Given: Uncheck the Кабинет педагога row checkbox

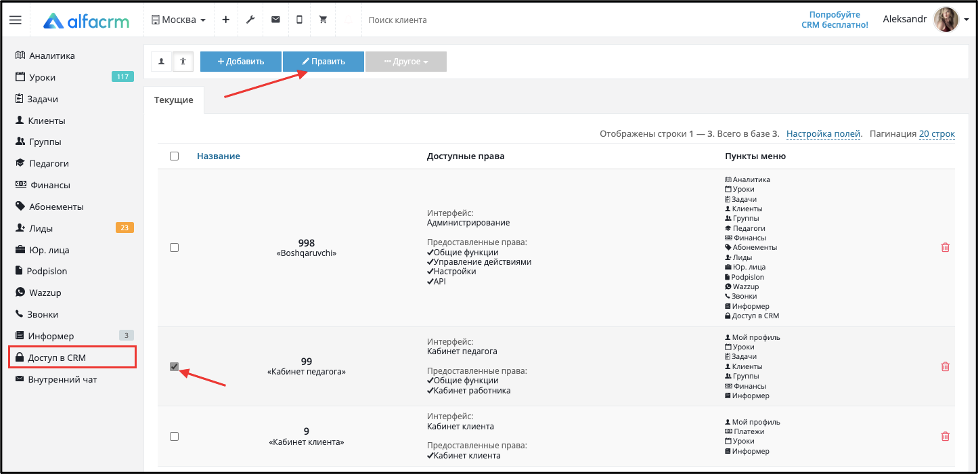Looking at the screenshot, I should pyautogui.click(x=175, y=367).
